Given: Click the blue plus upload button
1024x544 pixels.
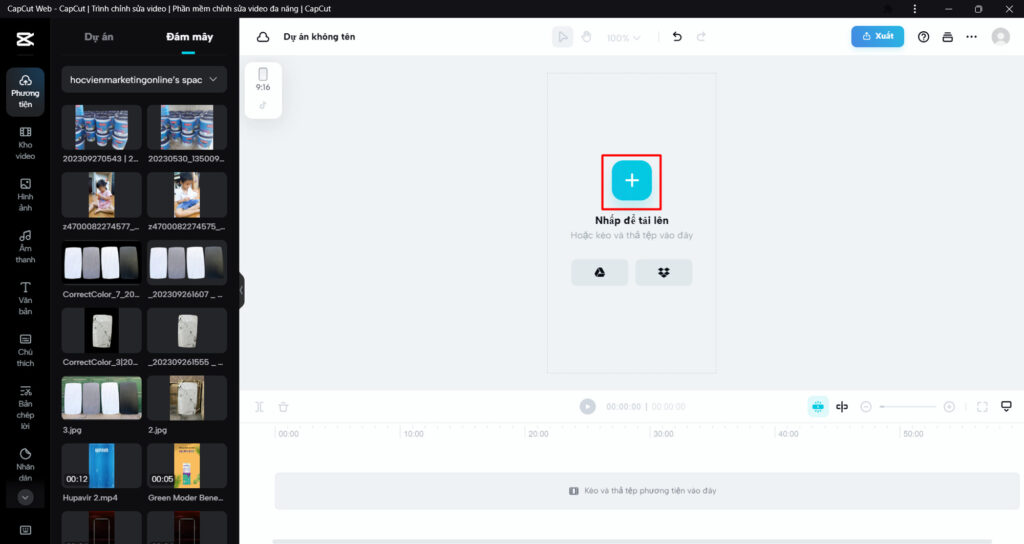Looking at the screenshot, I should [631, 180].
